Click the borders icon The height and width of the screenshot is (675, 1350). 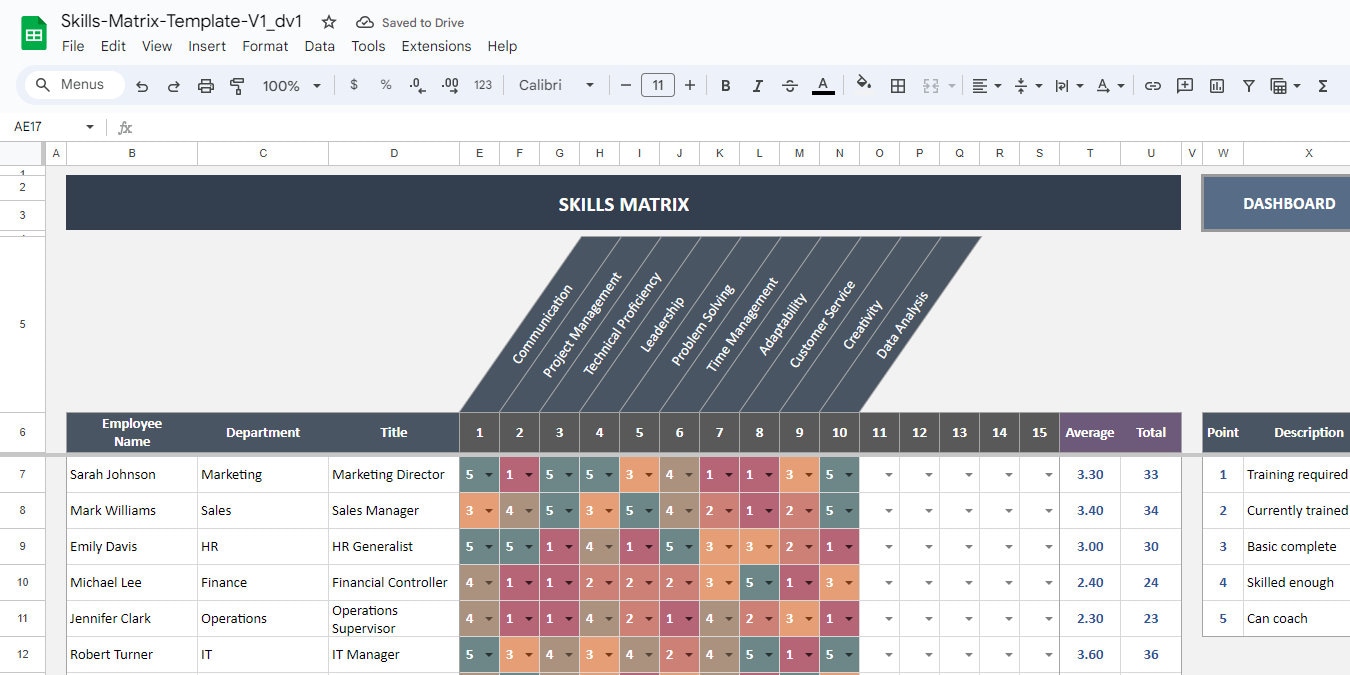(898, 86)
